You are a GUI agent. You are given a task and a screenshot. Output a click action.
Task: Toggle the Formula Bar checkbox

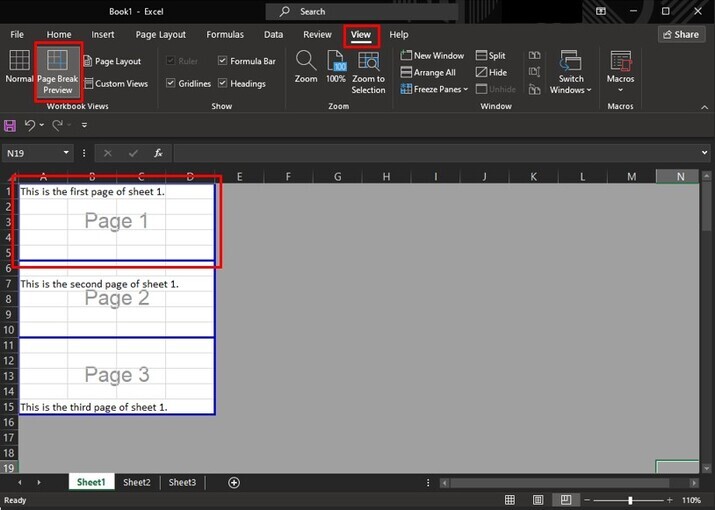(222, 61)
